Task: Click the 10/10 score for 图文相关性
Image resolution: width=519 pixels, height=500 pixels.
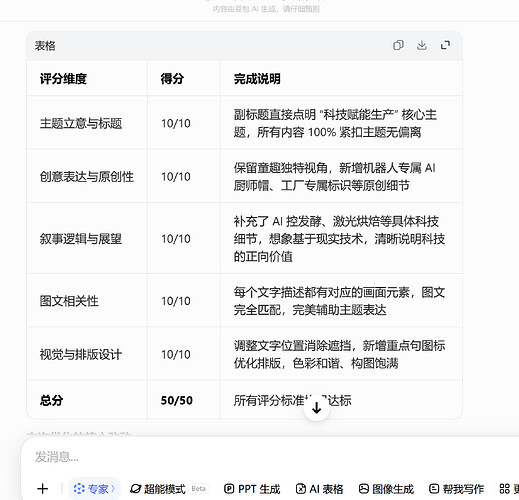Action: [176, 301]
